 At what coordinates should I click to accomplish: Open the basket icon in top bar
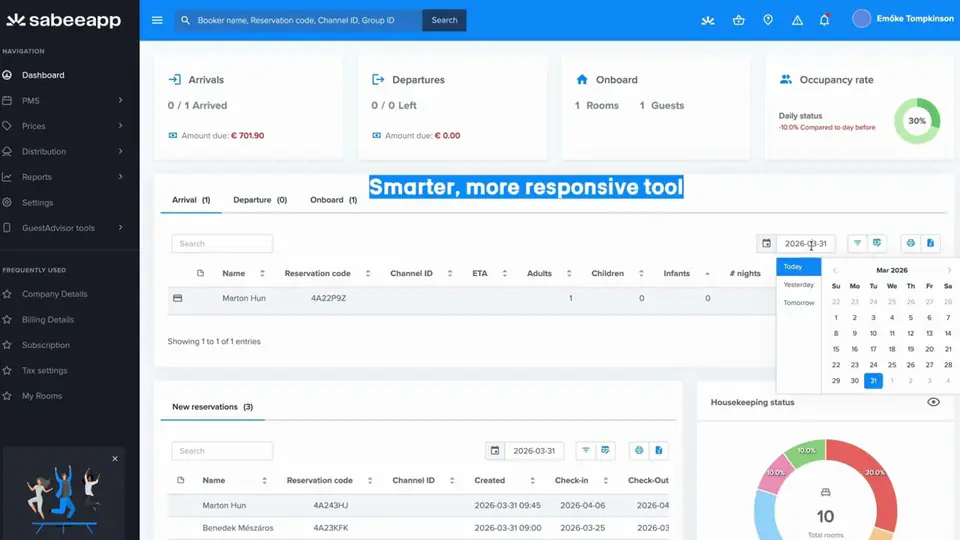pos(738,20)
